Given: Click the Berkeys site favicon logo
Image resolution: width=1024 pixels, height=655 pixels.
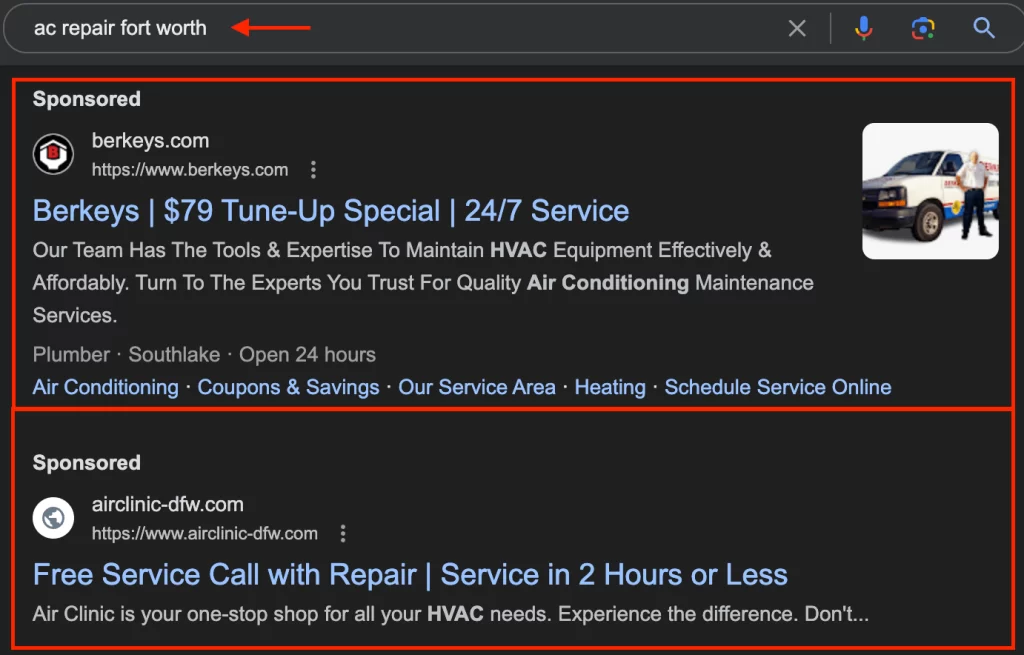Looking at the screenshot, I should coord(53,154).
